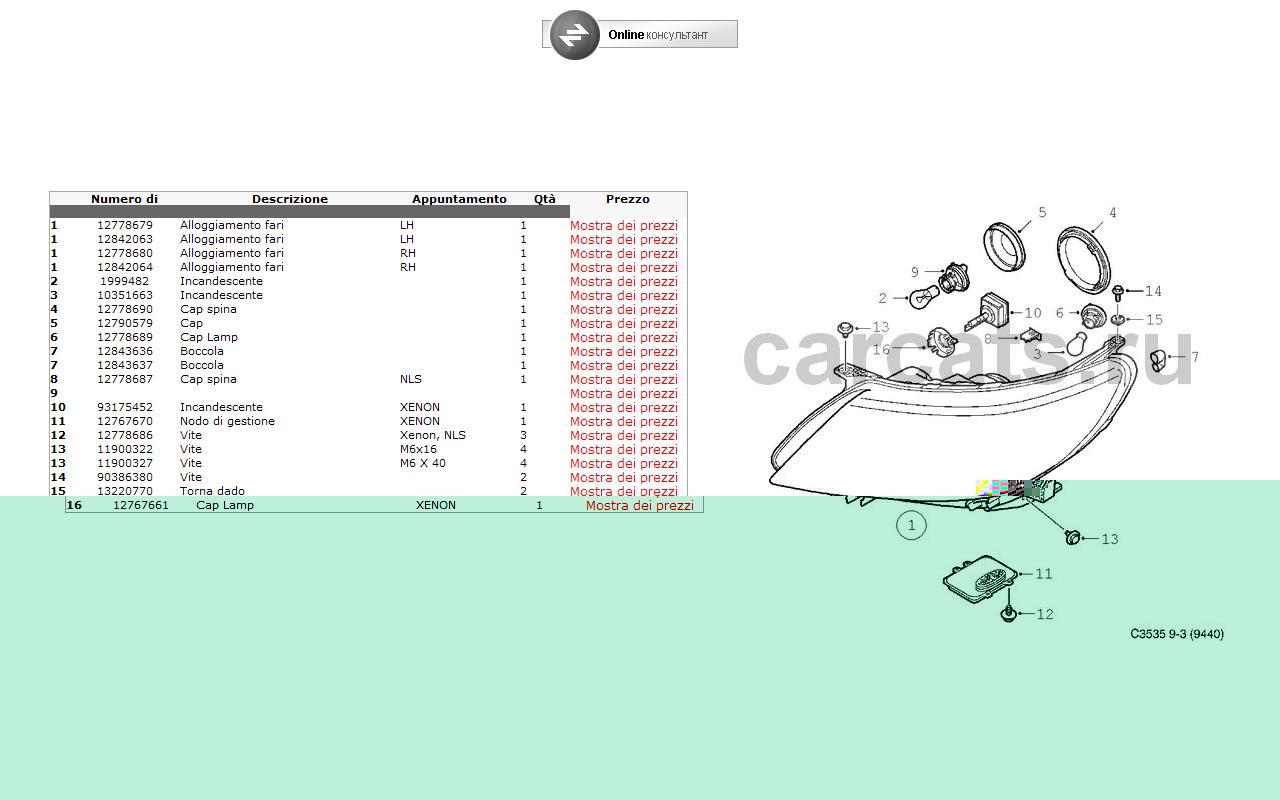
Task: Click the Prezzo column header
Action: pos(627,199)
